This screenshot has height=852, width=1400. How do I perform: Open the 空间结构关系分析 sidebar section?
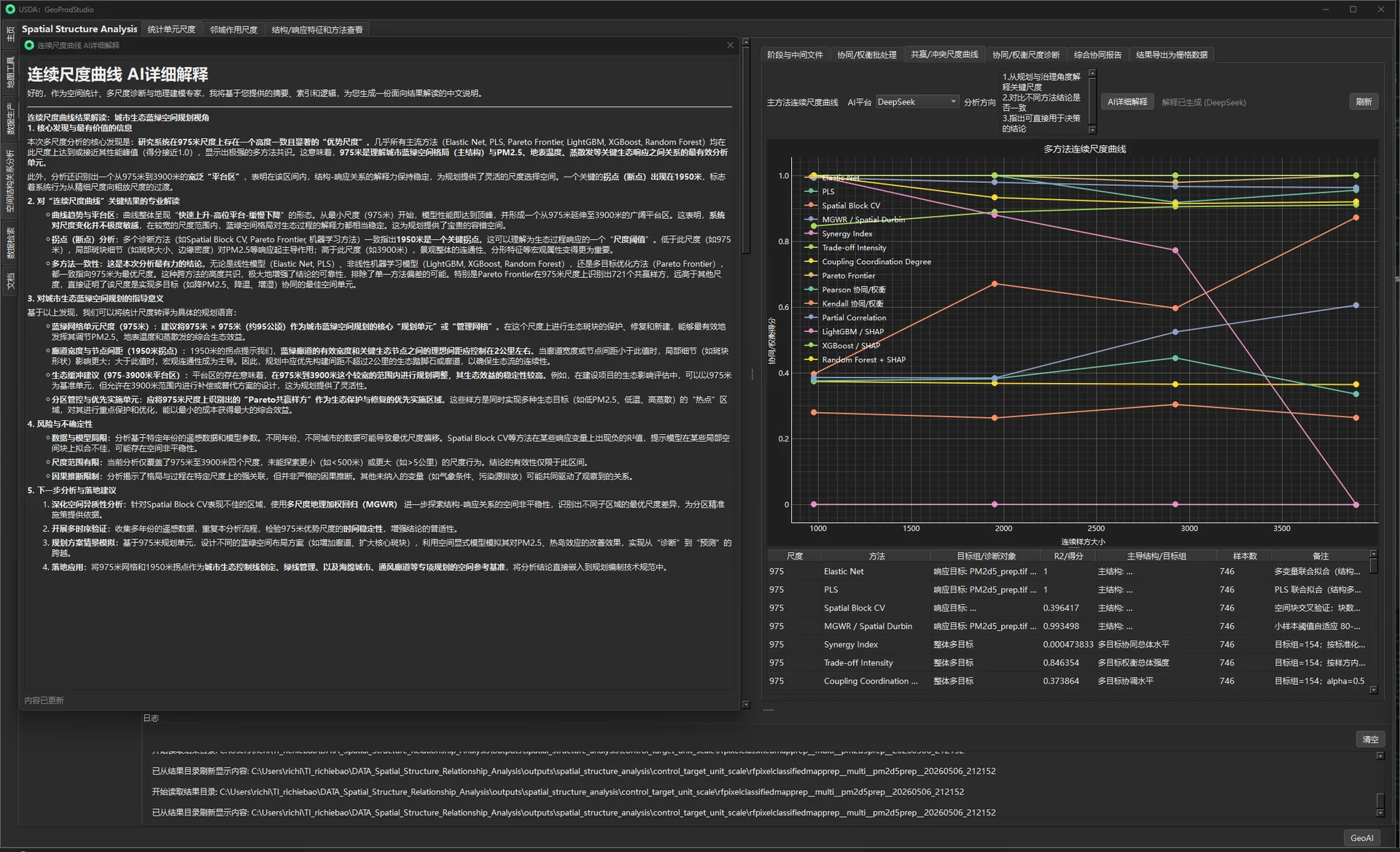(10, 181)
